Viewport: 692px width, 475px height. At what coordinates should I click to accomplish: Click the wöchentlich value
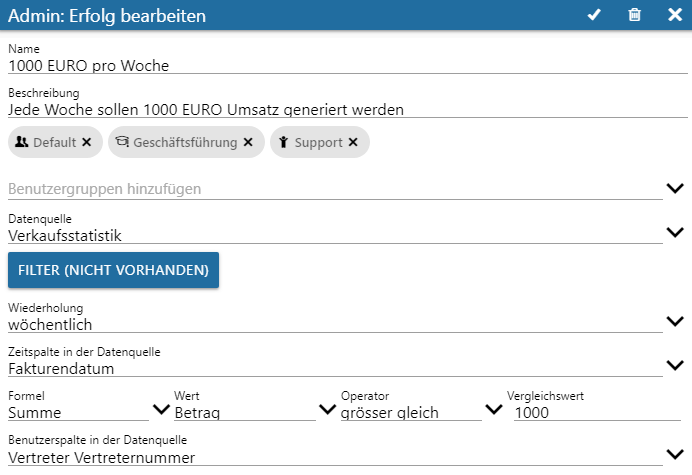pos(50,324)
